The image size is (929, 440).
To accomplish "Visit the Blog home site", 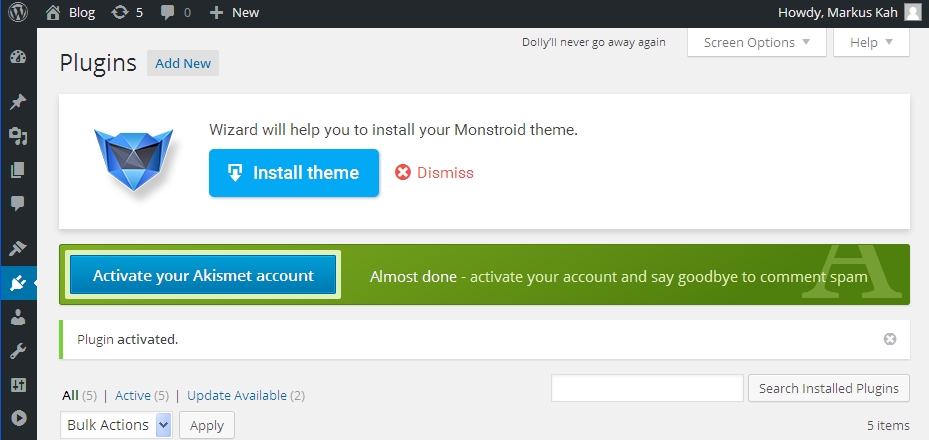I will pos(71,12).
